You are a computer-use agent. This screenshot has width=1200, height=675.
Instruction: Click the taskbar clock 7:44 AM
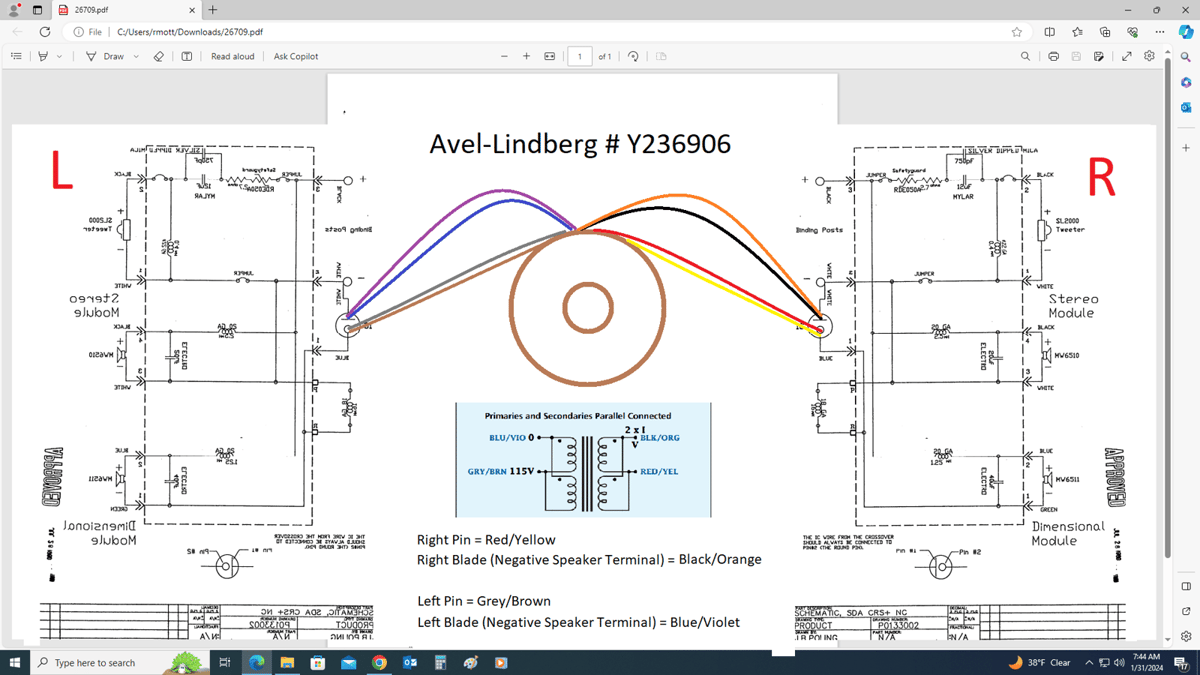1145,663
